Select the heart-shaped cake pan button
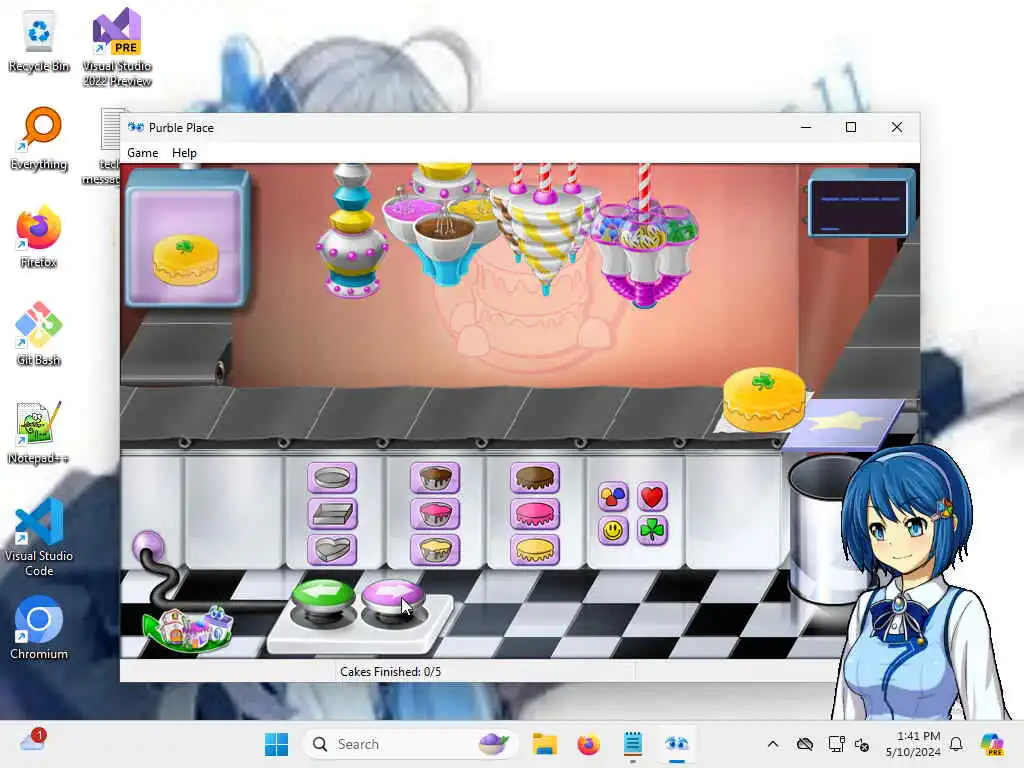 [x=332, y=550]
